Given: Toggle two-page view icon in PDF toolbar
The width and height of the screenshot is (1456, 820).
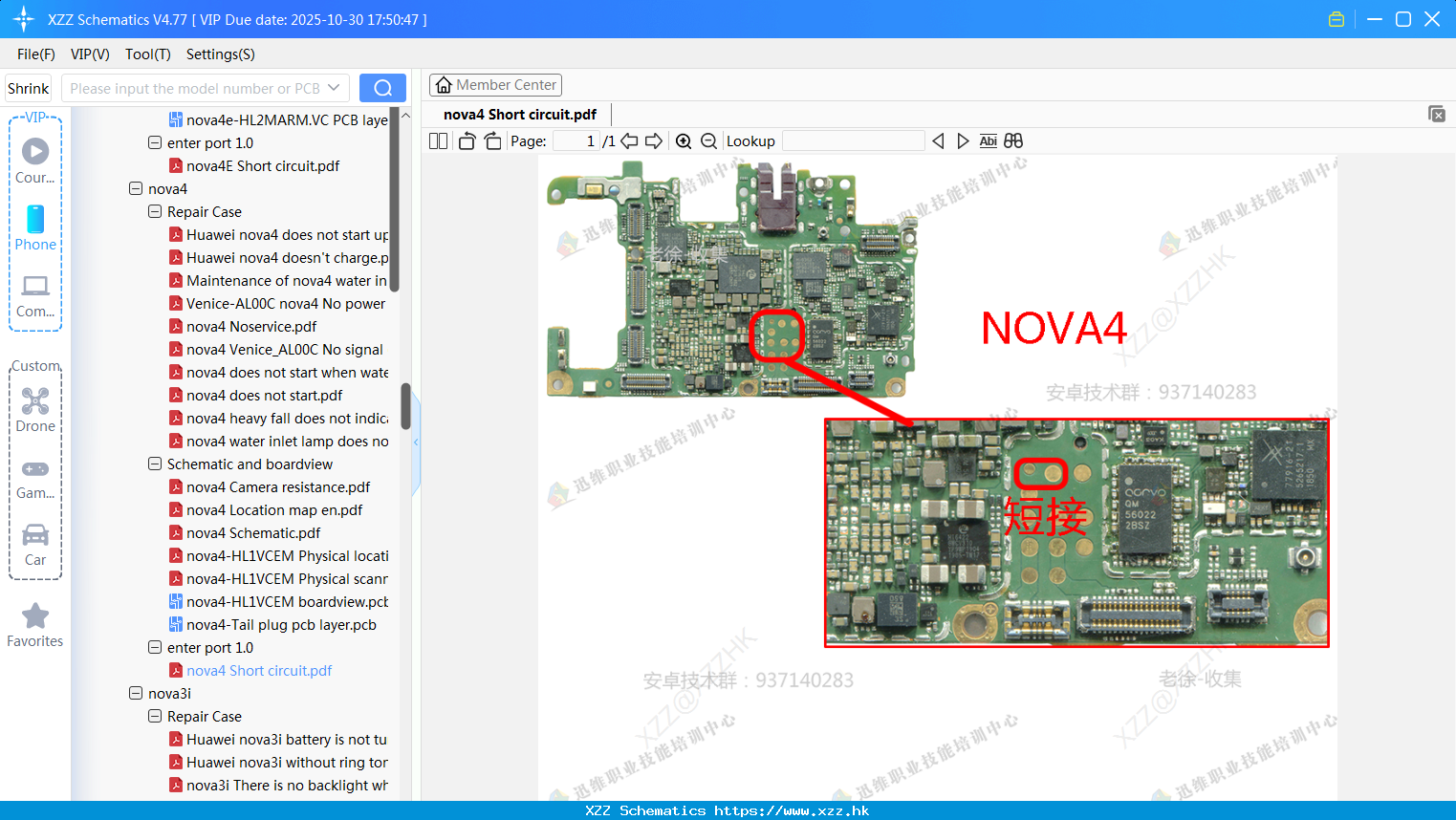Looking at the screenshot, I should pyautogui.click(x=438, y=140).
